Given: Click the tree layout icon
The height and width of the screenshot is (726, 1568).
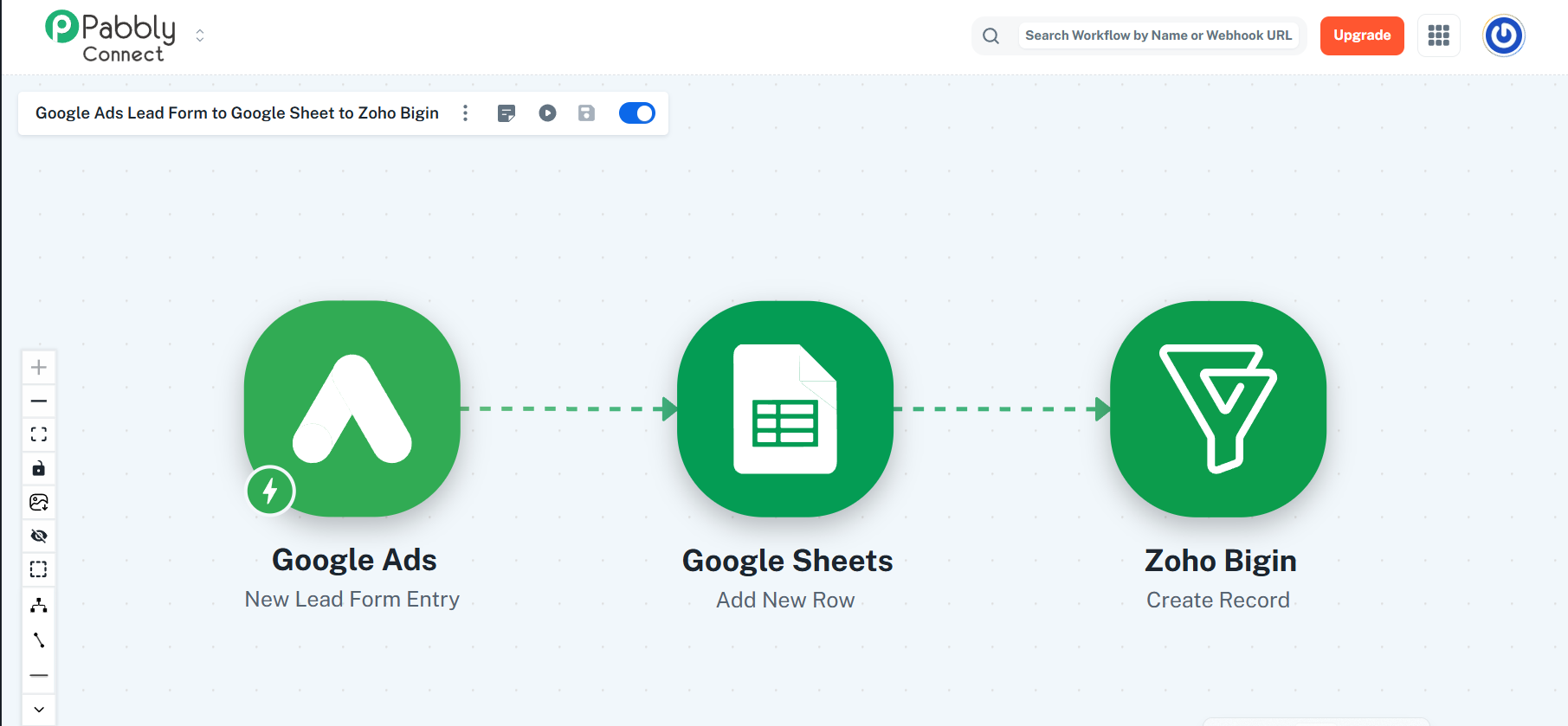Looking at the screenshot, I should 39,605.
